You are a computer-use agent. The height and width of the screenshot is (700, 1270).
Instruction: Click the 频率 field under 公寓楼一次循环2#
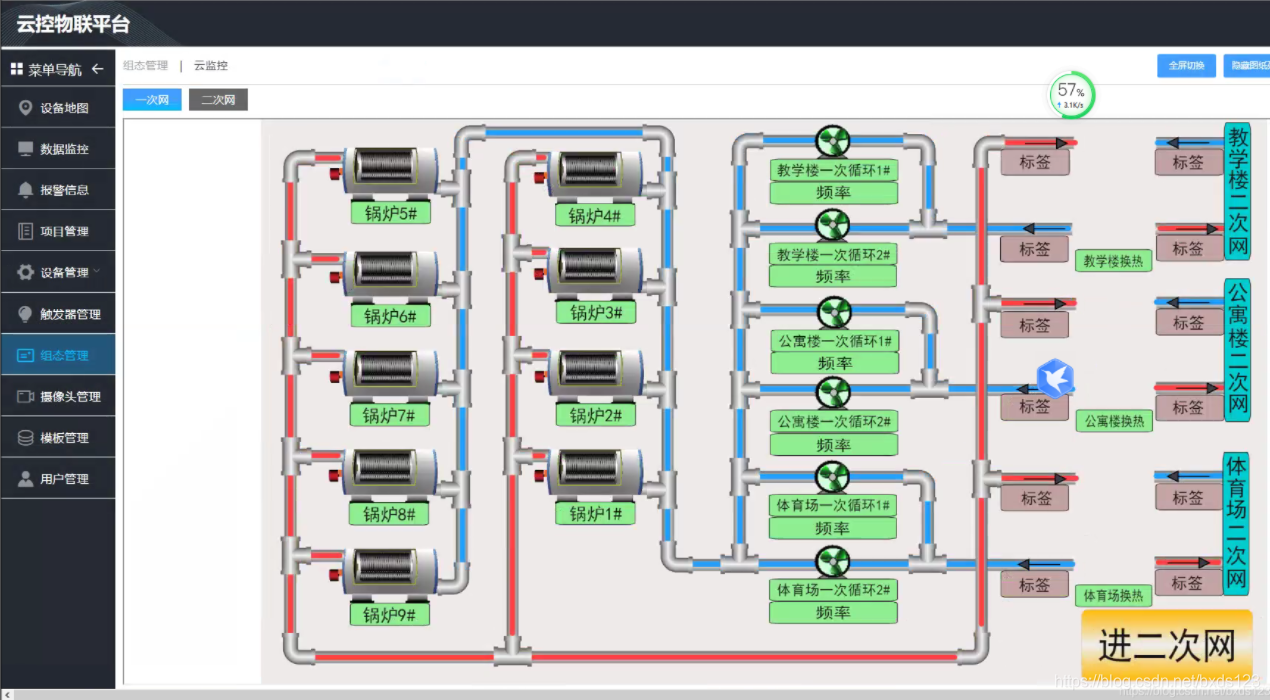coord(833,445)
